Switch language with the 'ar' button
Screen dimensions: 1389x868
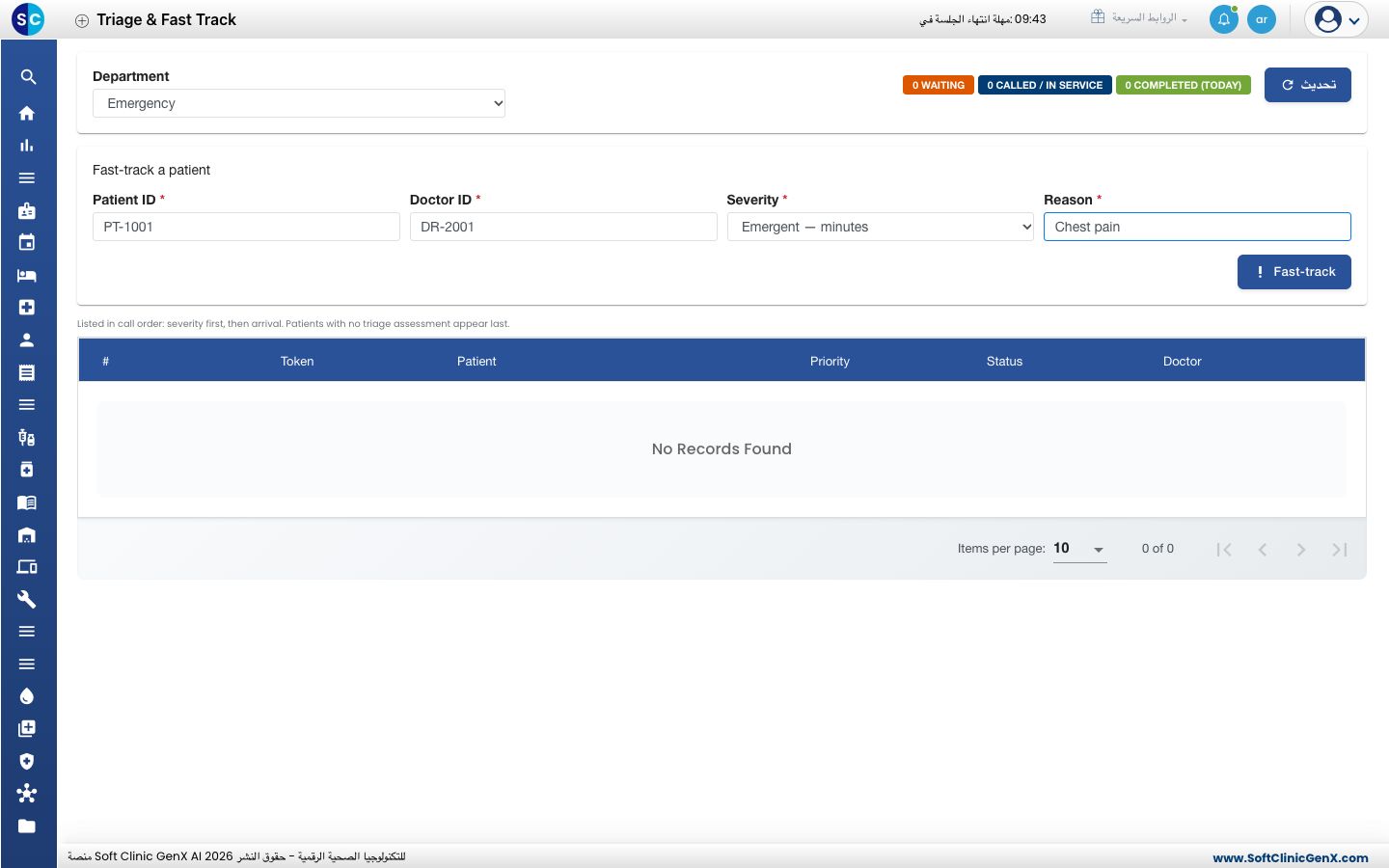1262,19
